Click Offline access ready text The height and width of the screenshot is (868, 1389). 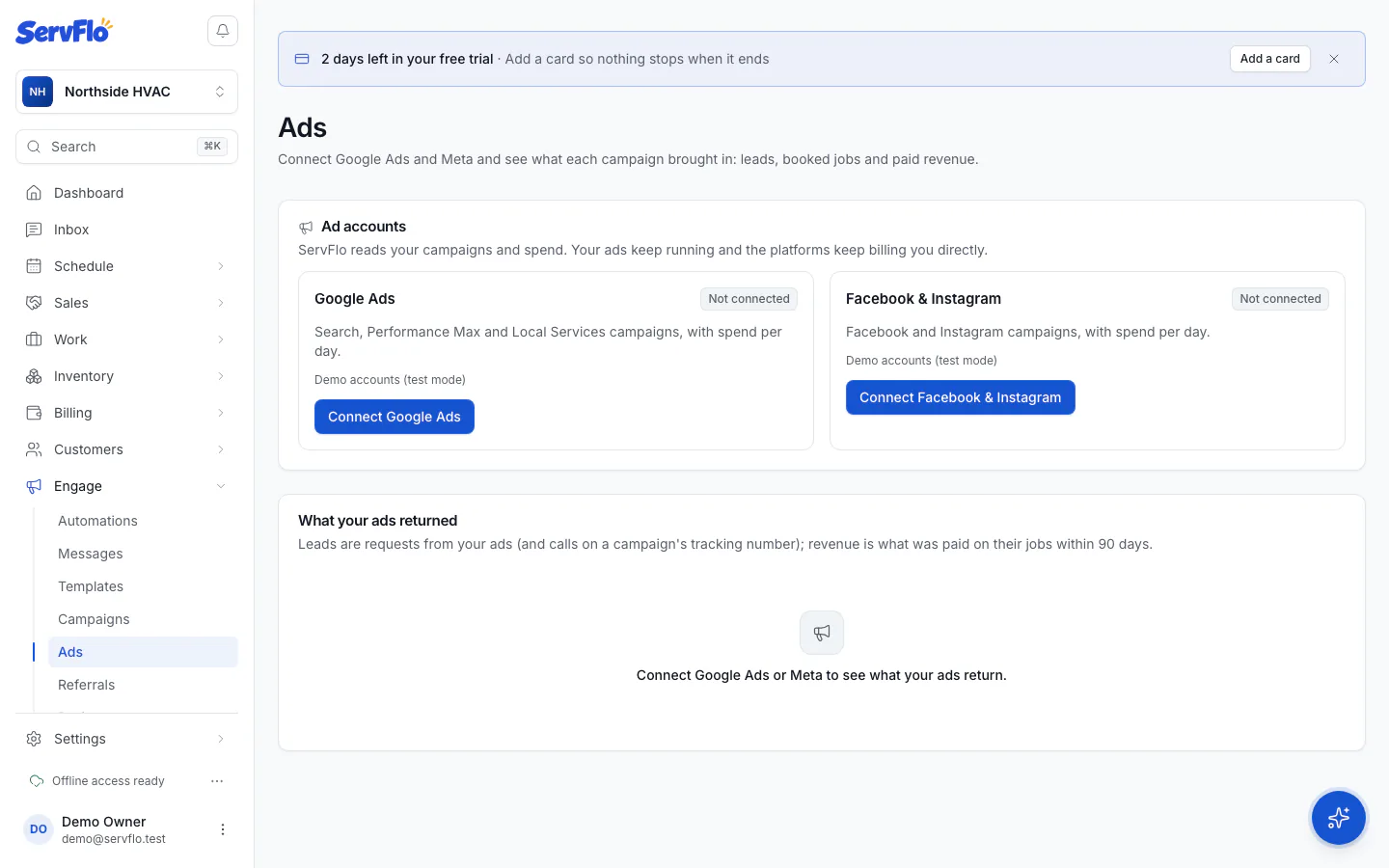[108, 781]
